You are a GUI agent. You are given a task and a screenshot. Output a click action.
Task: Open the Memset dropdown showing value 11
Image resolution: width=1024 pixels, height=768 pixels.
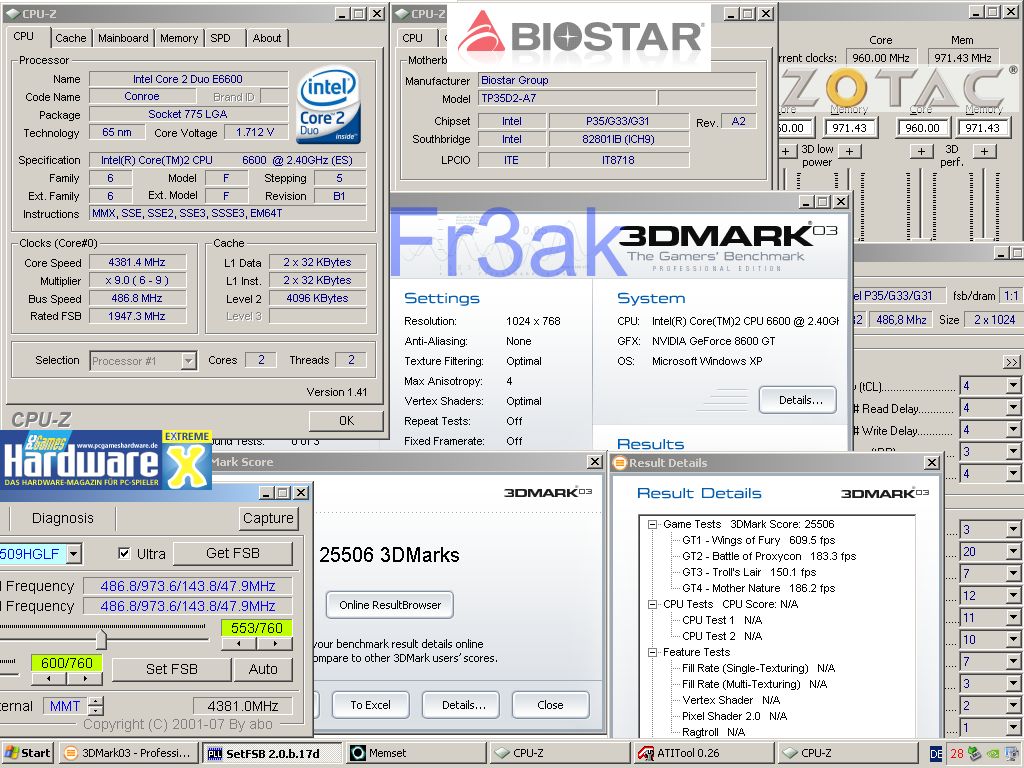click(1013, 618)
